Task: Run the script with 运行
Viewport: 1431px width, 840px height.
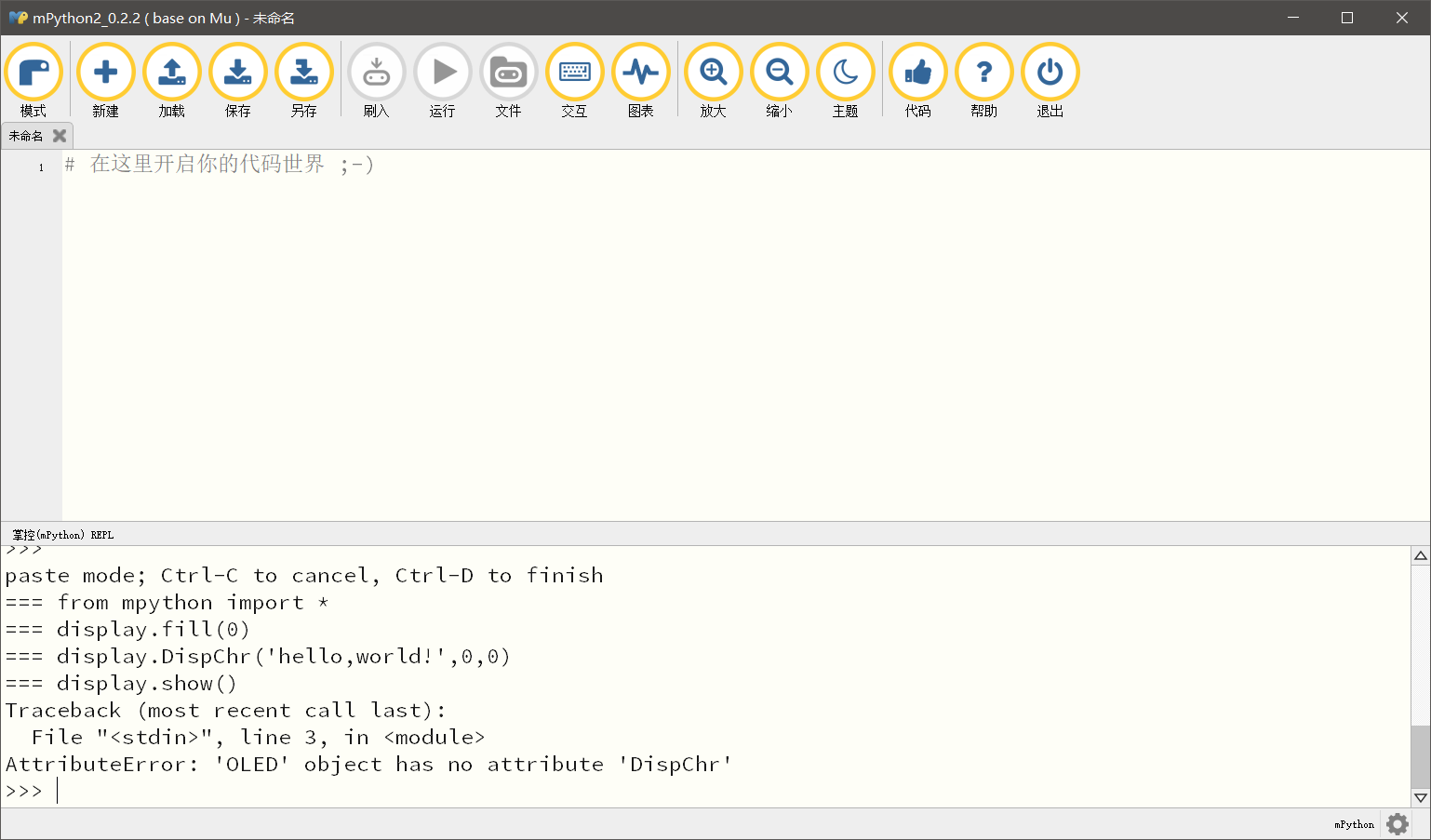Action: click(x=443, y=81)
